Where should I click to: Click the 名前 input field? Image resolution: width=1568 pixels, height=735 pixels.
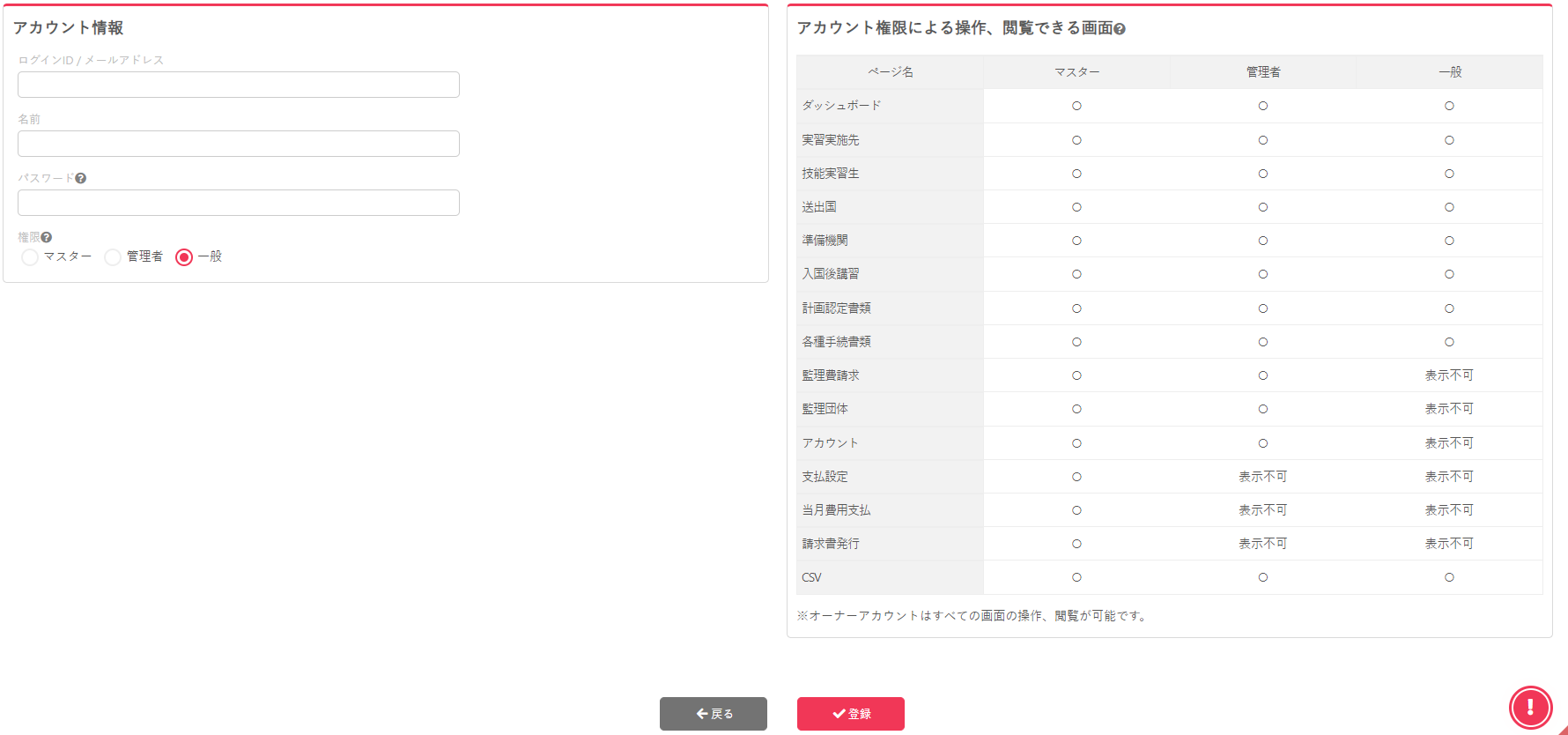point(238,144)
